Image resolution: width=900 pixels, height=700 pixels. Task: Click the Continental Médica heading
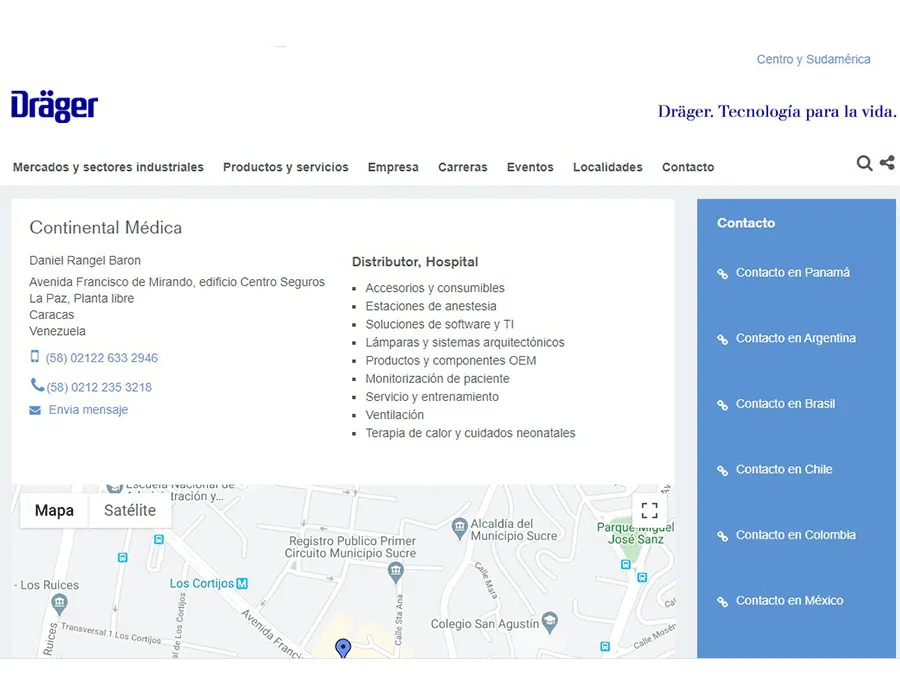click(x=106, y=228)
